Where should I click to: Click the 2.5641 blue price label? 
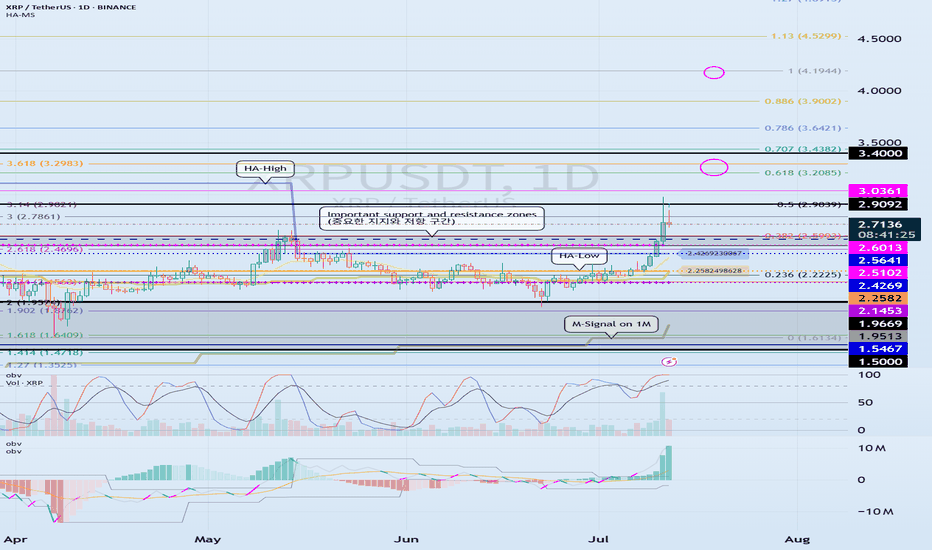(879, 260)
